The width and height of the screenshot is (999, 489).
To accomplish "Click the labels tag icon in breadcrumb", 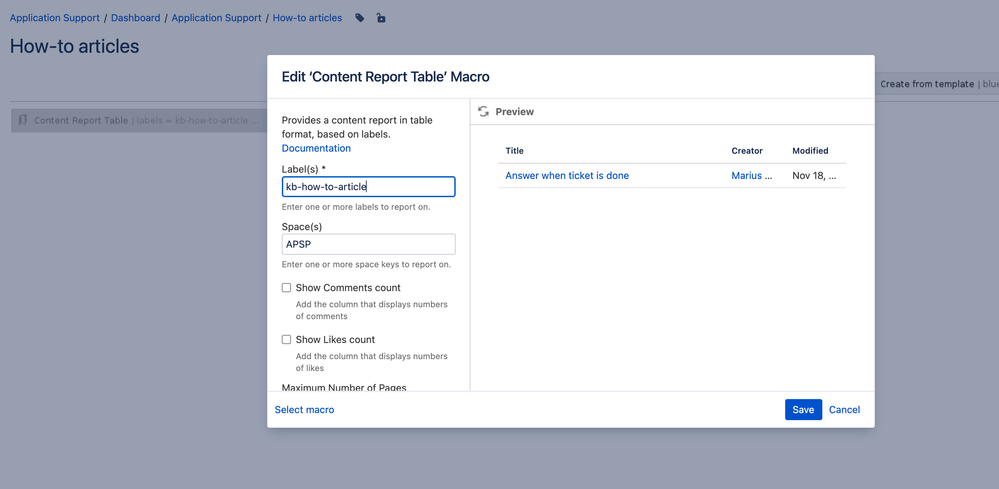I will (360, 18).
